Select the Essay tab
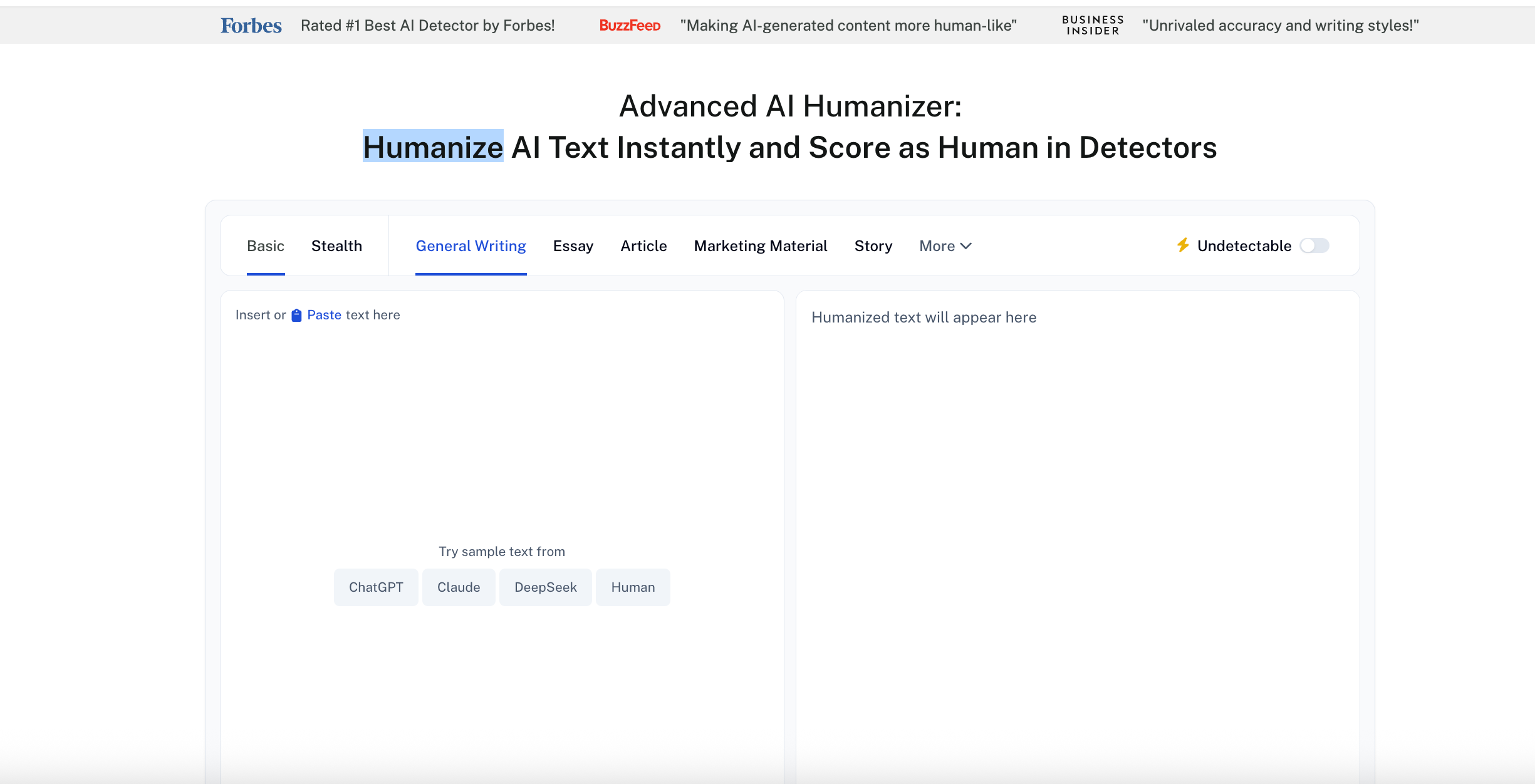This screenshot has height=784, width=1535. (x=573, y=246)
